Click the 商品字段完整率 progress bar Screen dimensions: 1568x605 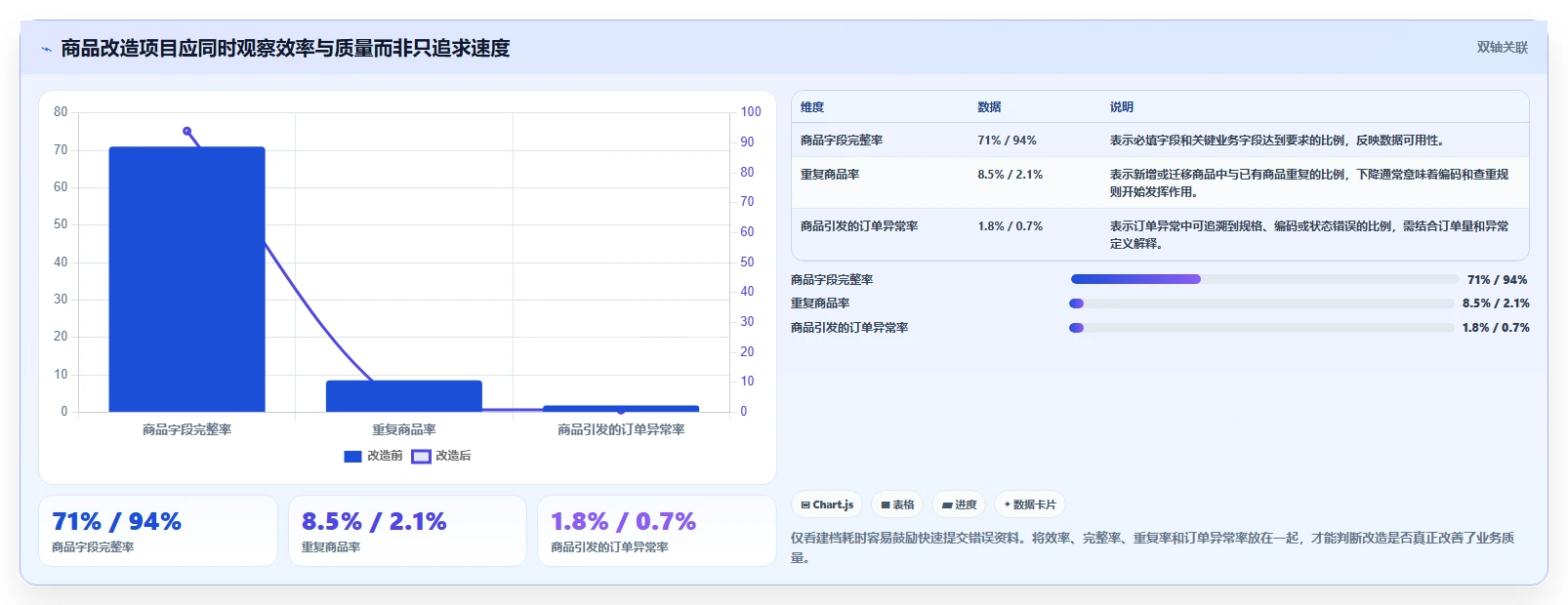point(1264,279)
